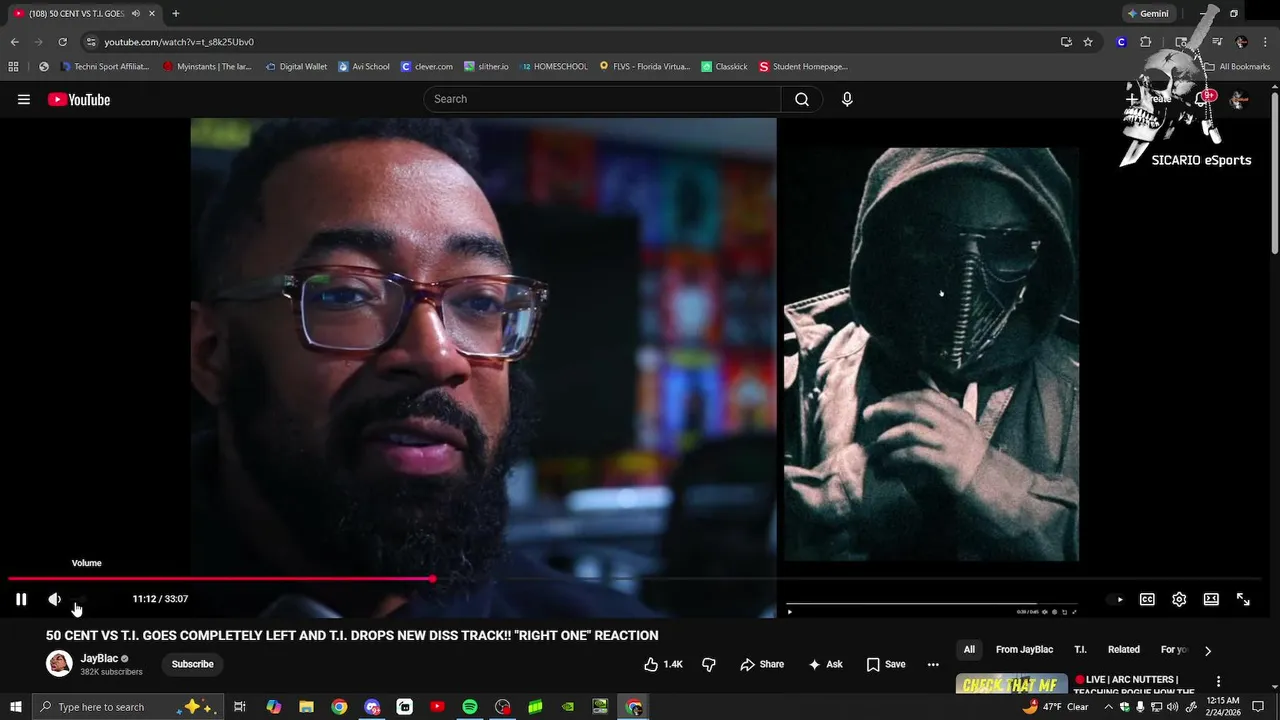Click the video progress bar scrubber
Screen dimensions: 1280x720
click(x=433, y=578)
